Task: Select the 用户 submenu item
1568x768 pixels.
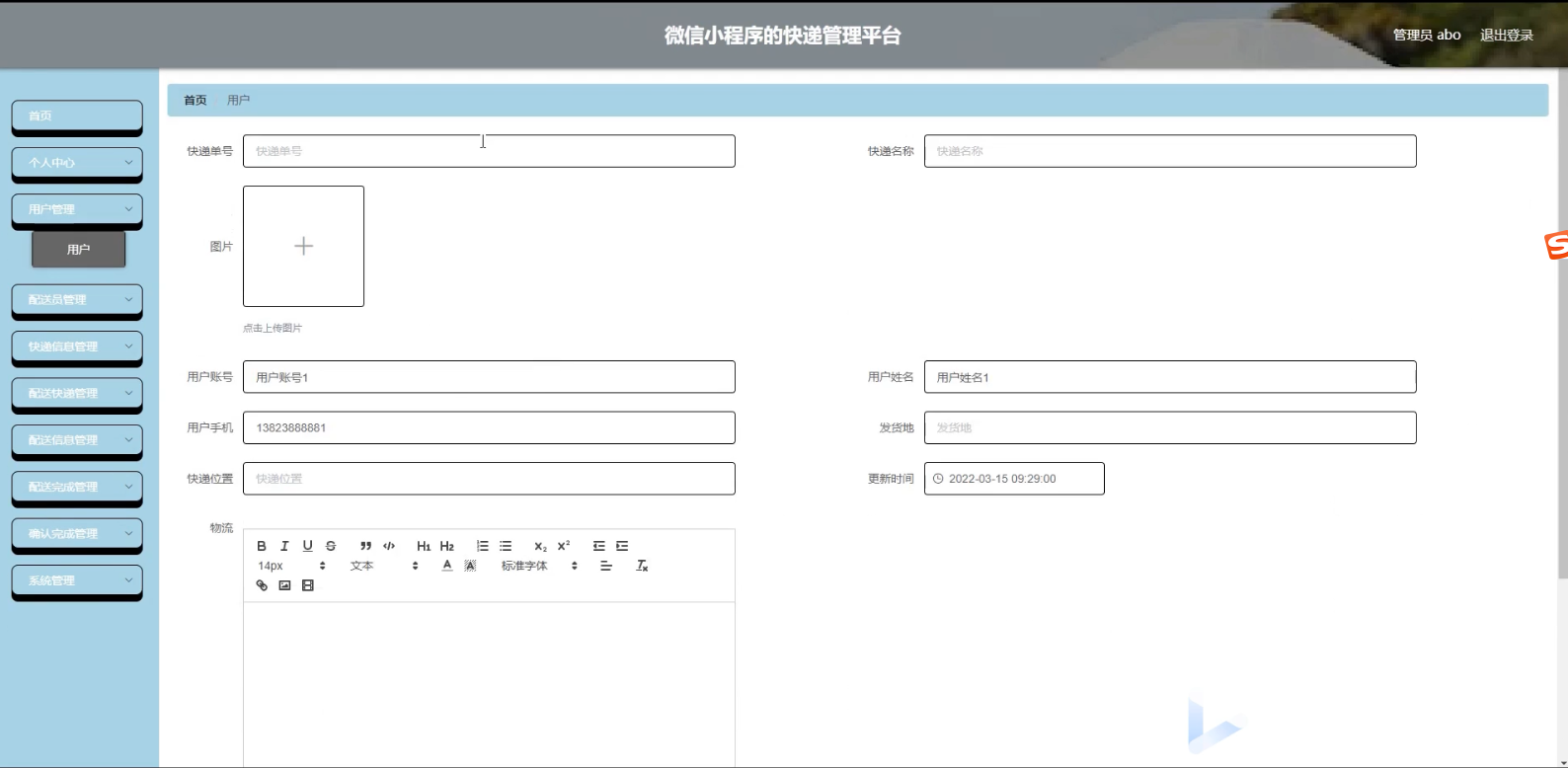Action: (79, 250)
